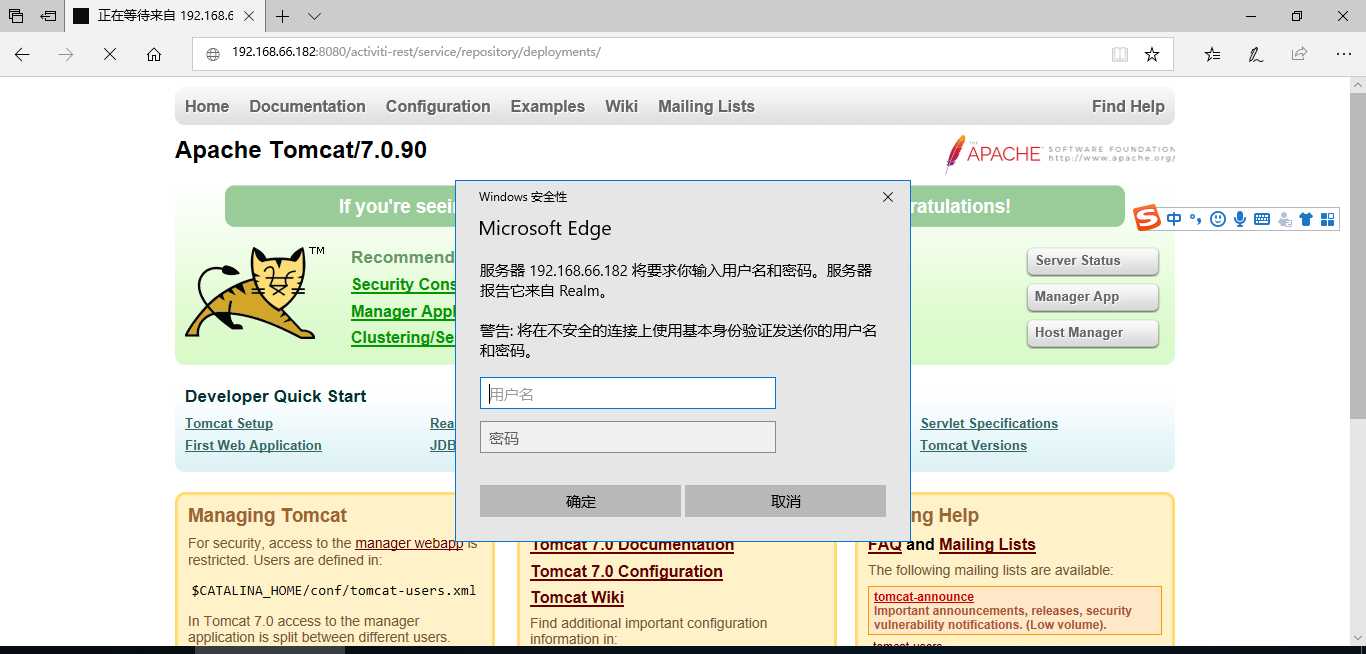
Task: Toggle Chinese/English mode 中 icon
Action: [x=1174, y=219]
